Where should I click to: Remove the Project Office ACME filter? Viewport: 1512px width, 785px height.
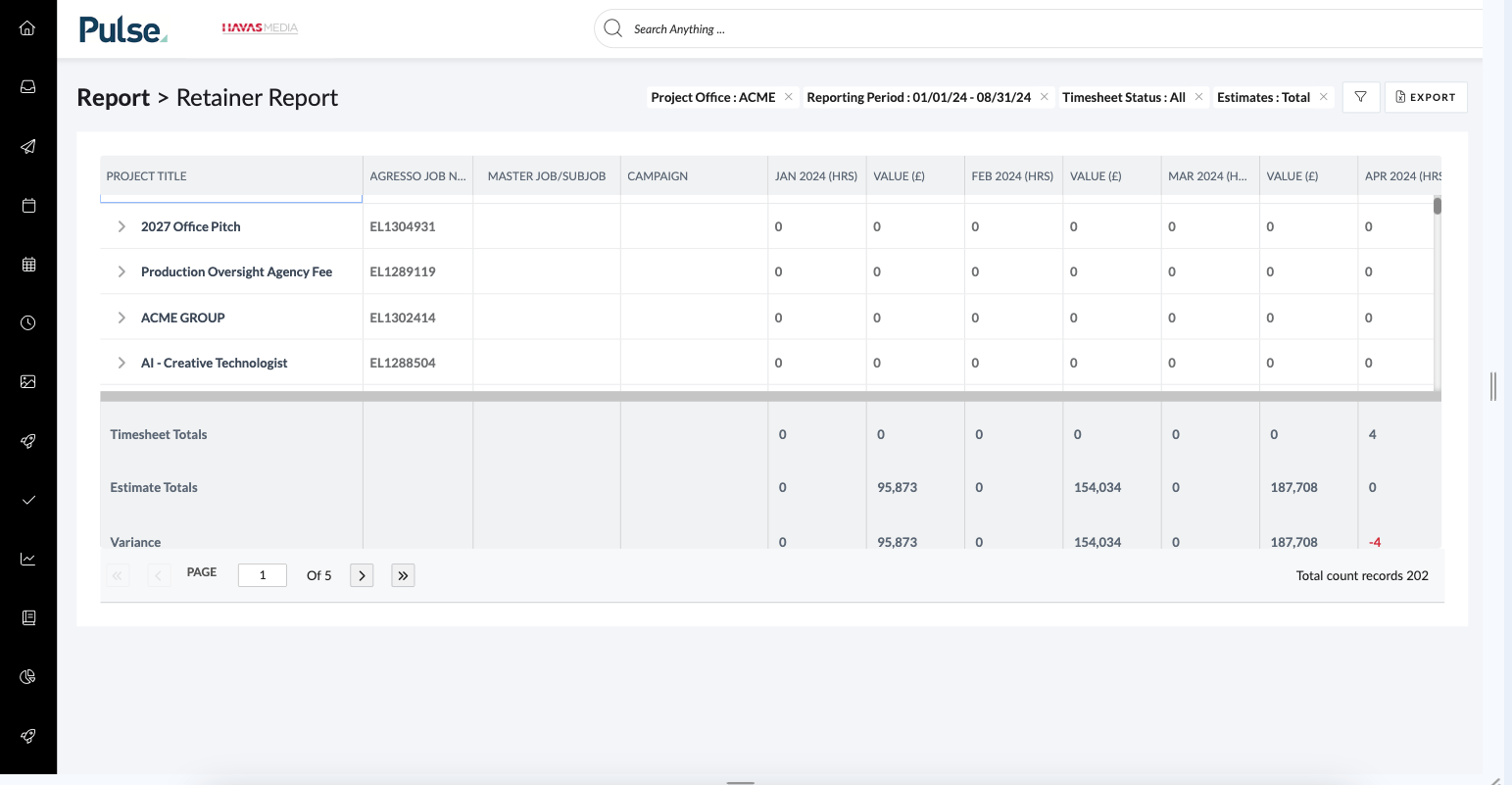point(789,96)
